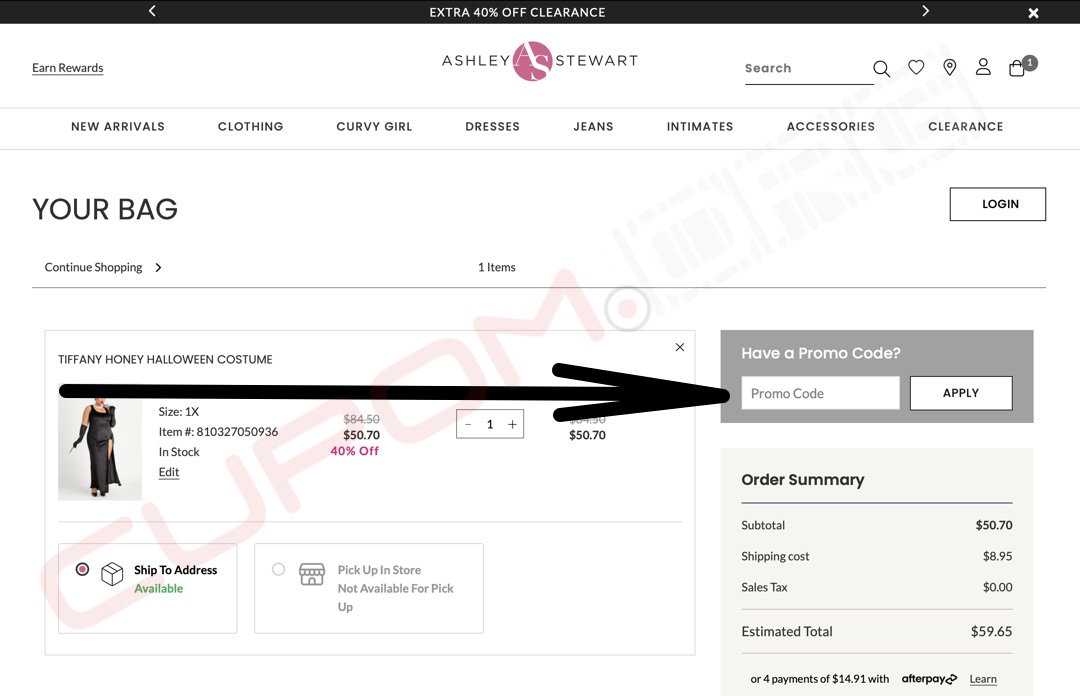This screenshot has width=1080, height=696.
Task: Open Accessories menu
Action: coord(831,127)
